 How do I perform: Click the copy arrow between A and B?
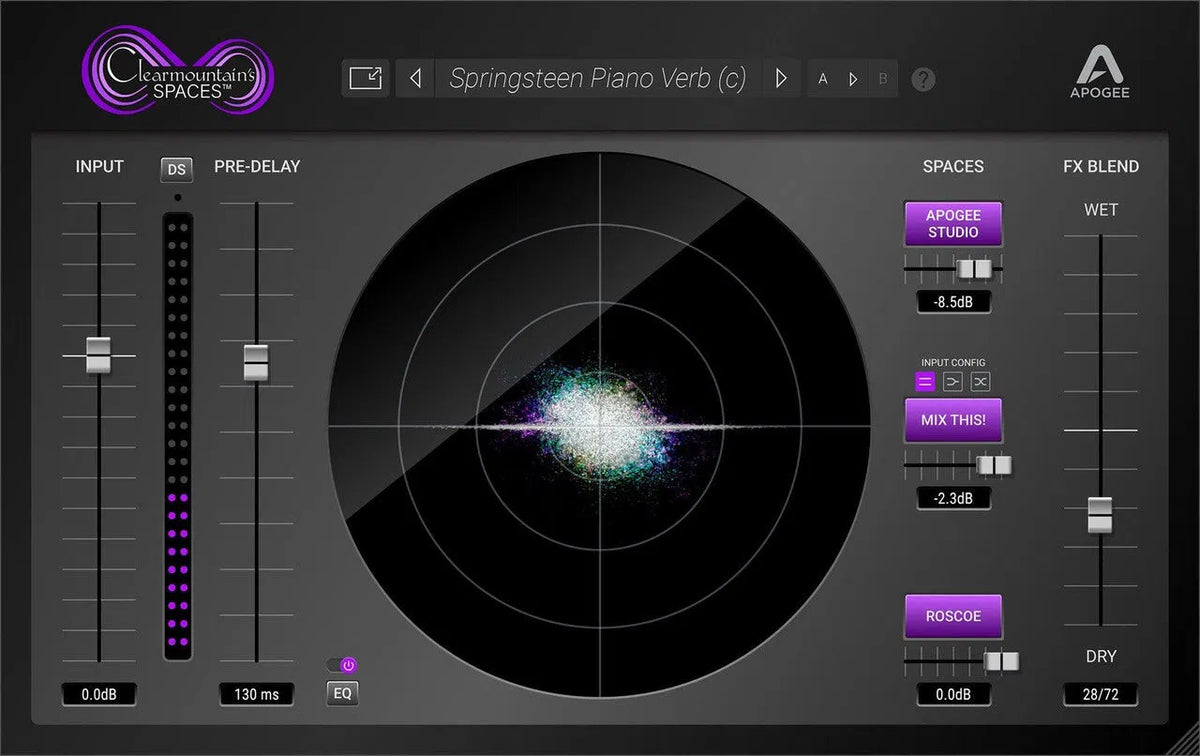[852, 77]
